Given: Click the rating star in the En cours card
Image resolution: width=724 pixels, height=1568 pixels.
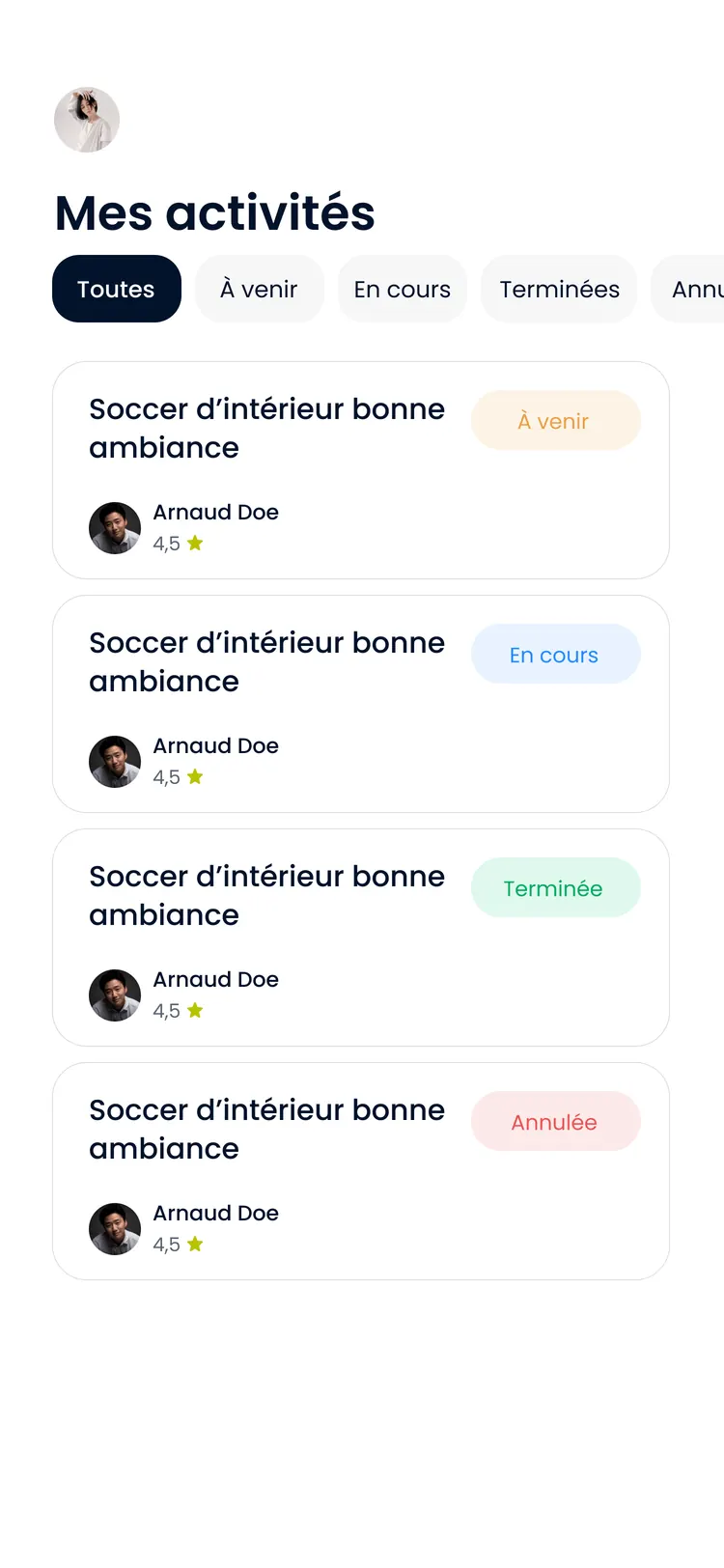Looking at the screenshot, I should pyautogui.click(x=195, y=776).
